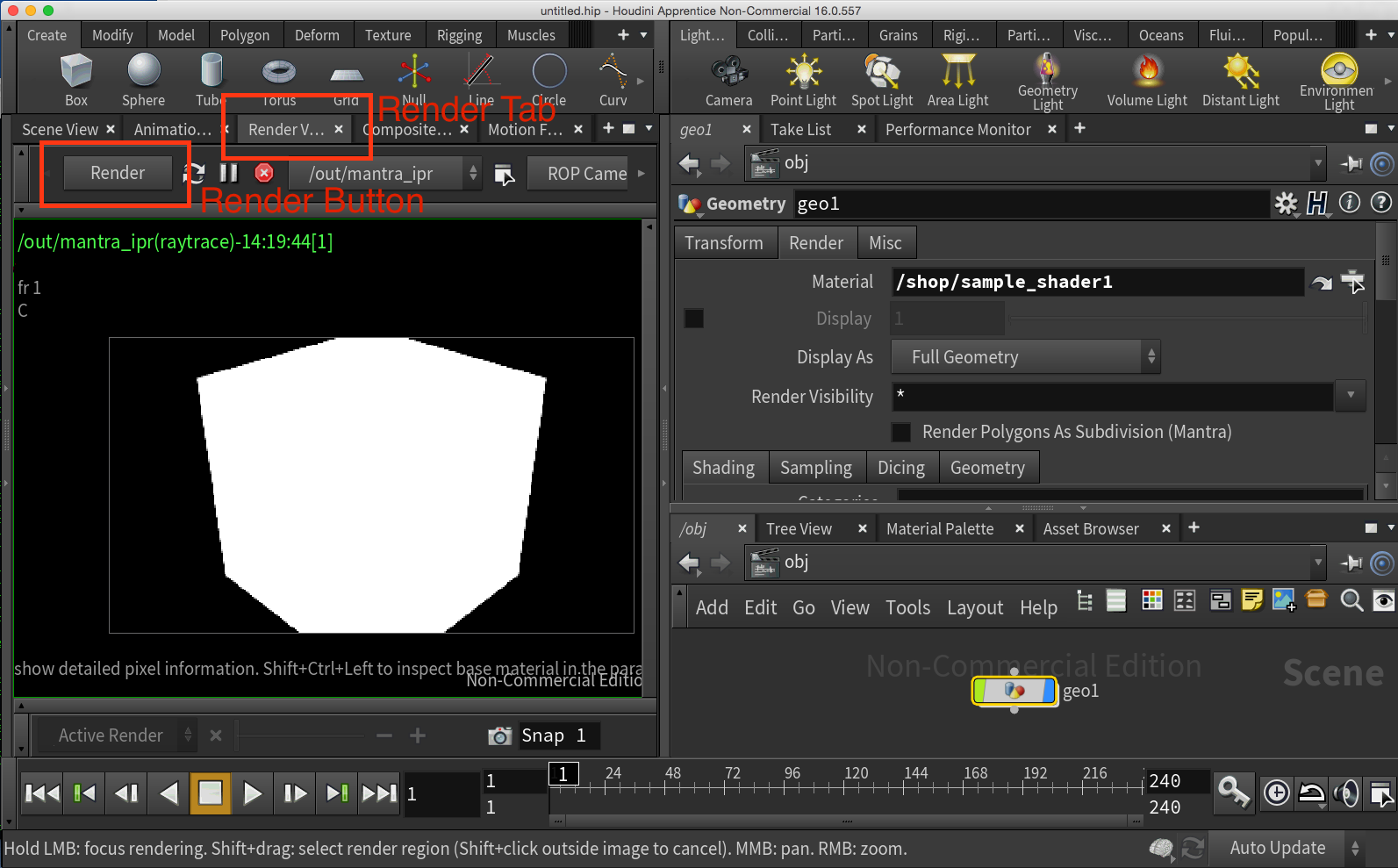This screenshot has width=1398, height=868.
Task: Play the animation forward
Action: [253, 793]
